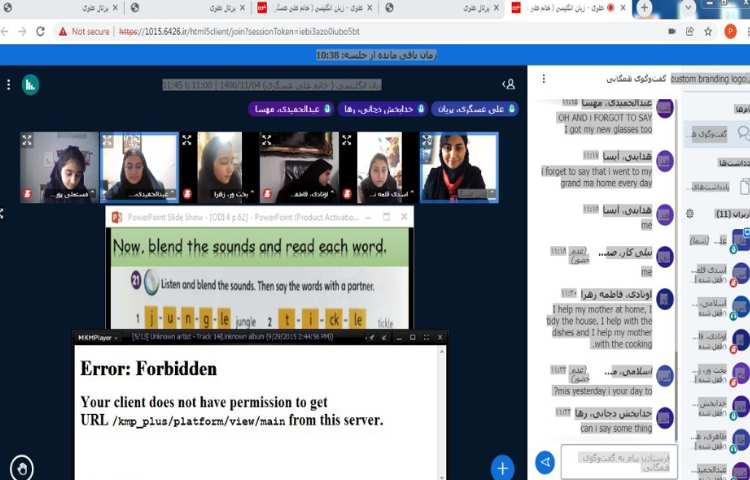Switch to the third browser tab with red favicon

pos(315,8)
